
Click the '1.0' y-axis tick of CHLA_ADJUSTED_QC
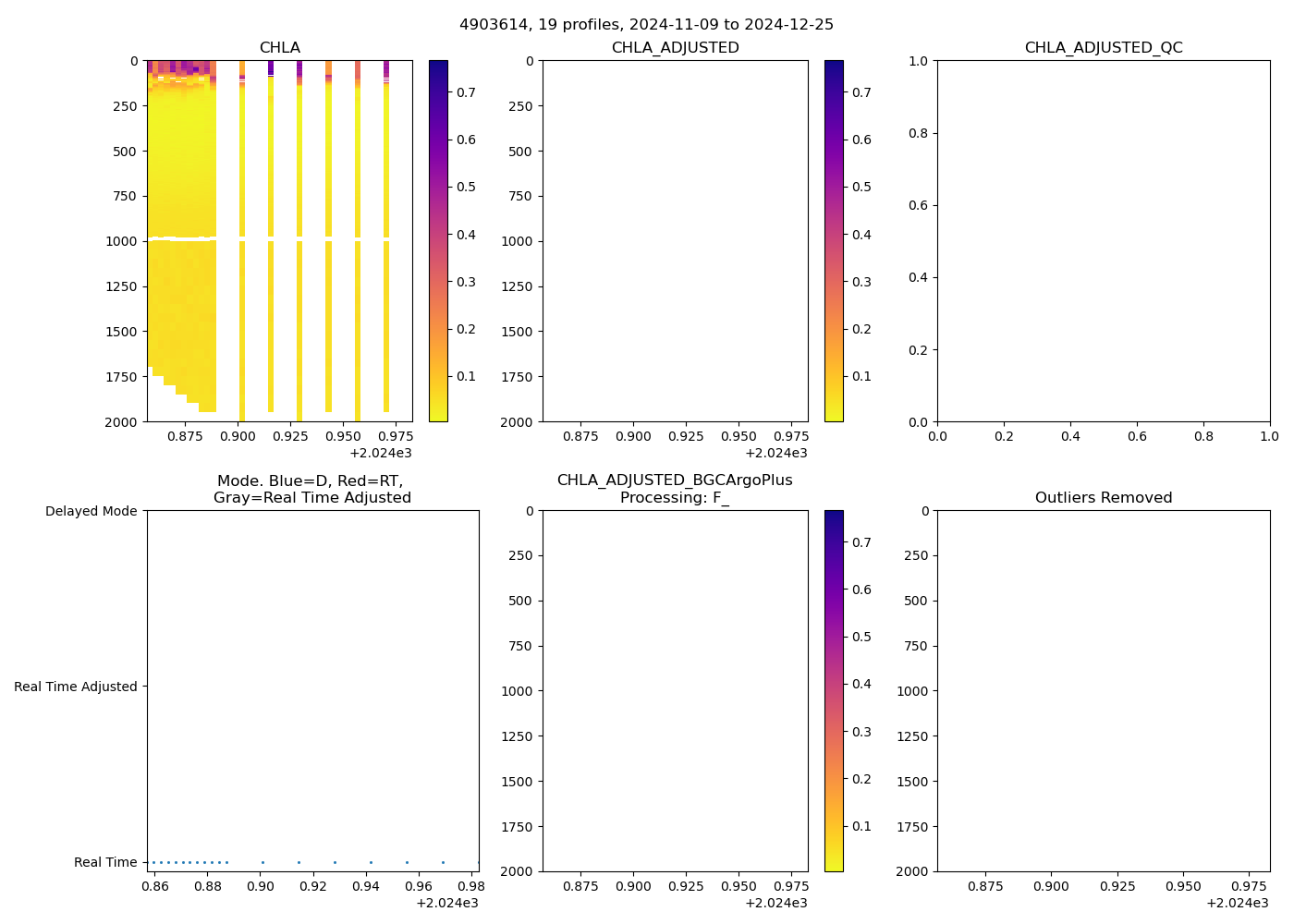coord(917,61)
